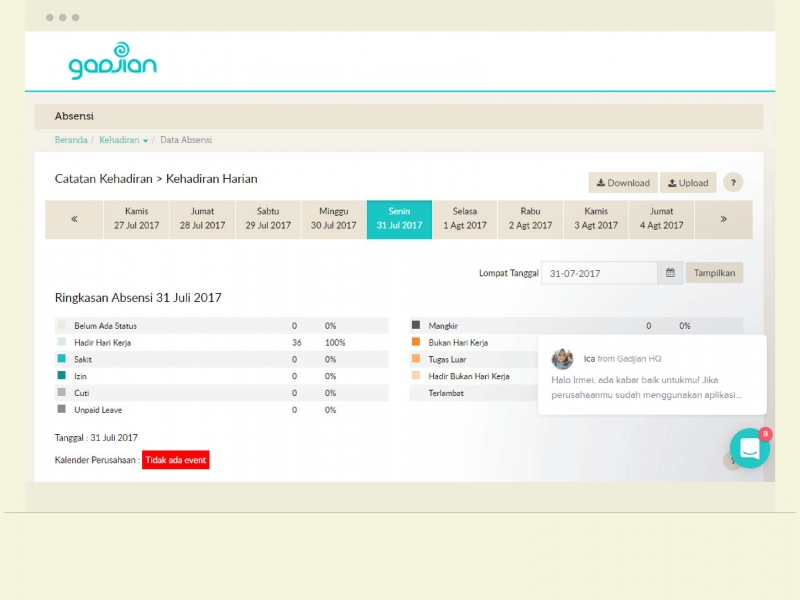Click the Mangkir dark color swatch

coord(416,325)
